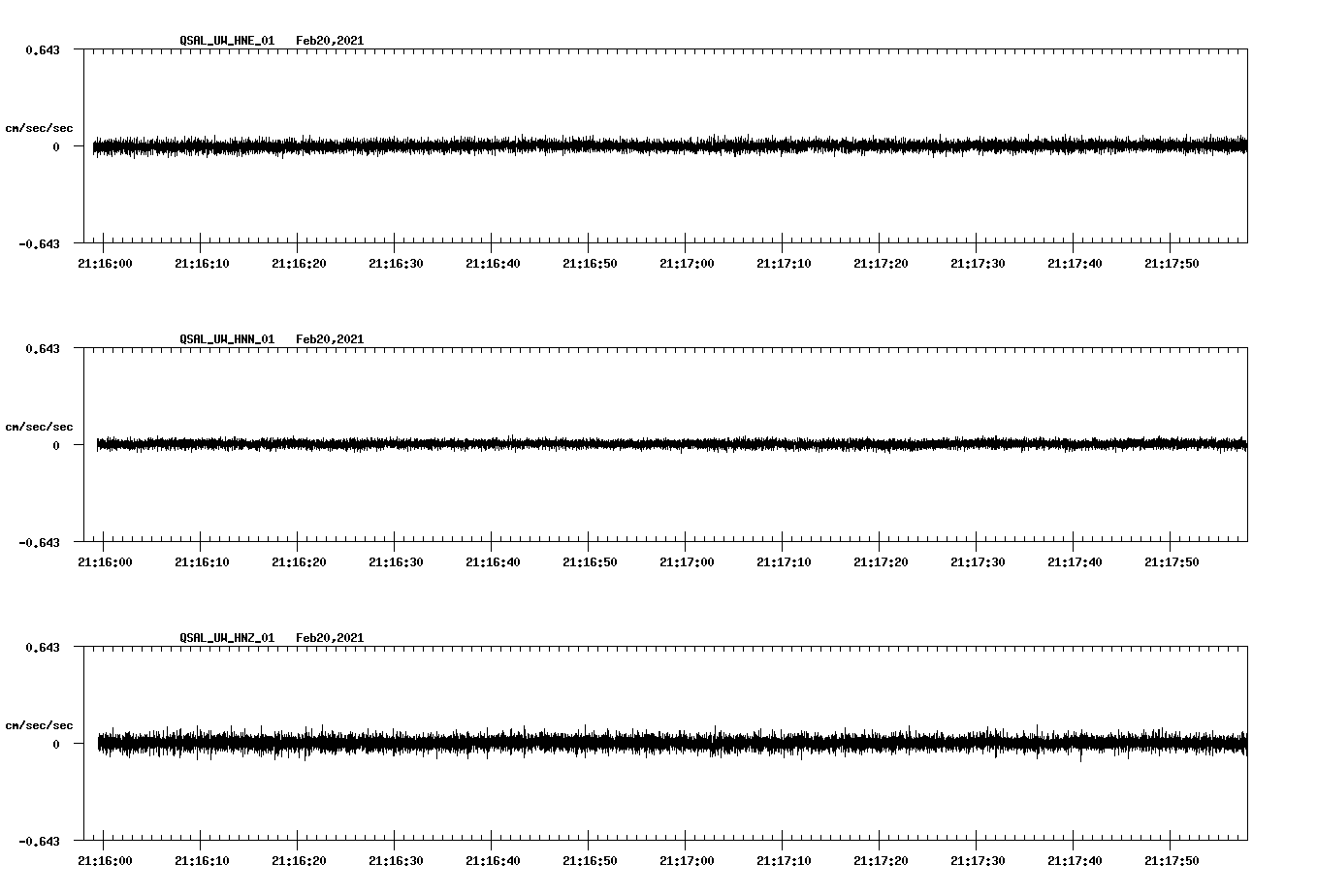This screenshot has height=896, width=1317.
Task: Click the zero baseline label of middle plot
Action: tap(54, 446)
